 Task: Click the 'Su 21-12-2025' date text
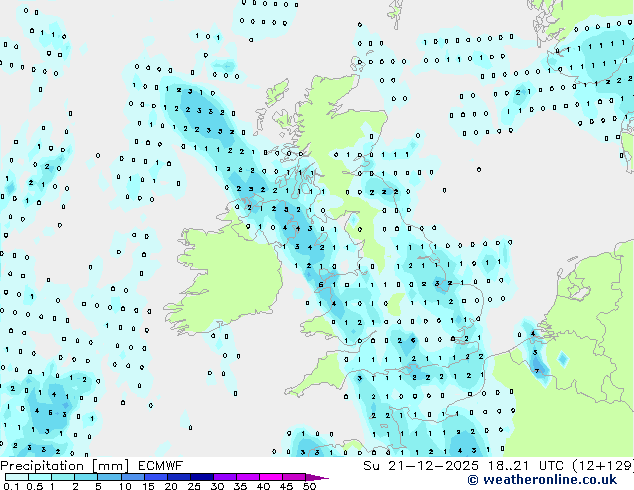point(421,466)
